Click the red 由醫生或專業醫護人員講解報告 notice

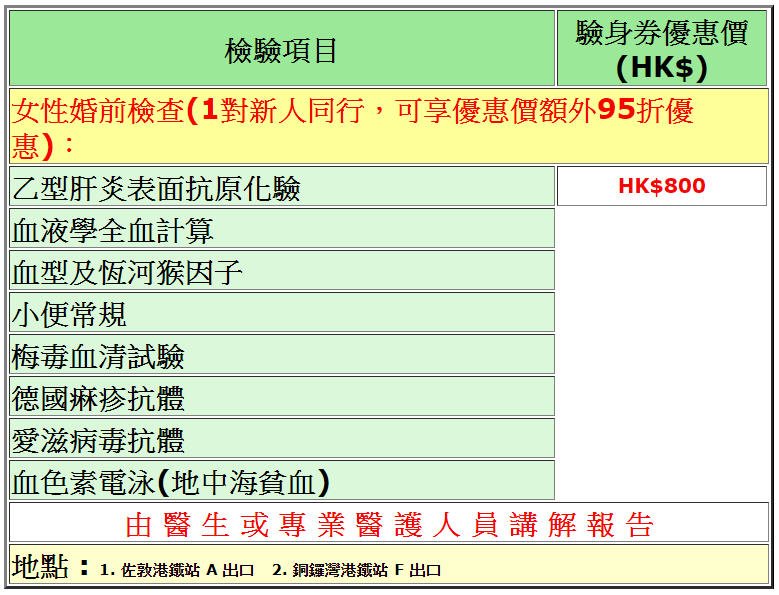pos(390,525)
